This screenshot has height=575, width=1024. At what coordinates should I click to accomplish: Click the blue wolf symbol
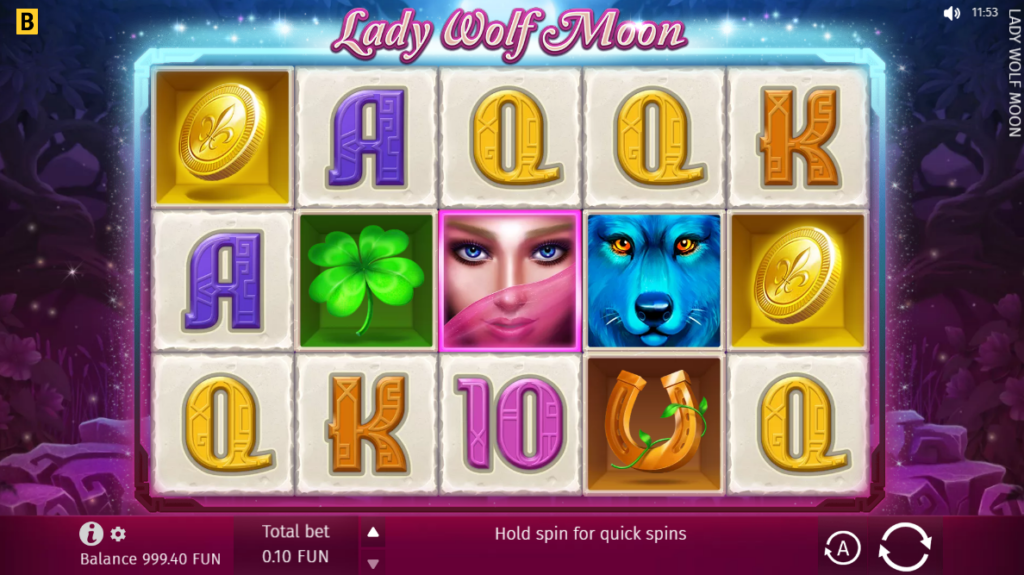654,280
